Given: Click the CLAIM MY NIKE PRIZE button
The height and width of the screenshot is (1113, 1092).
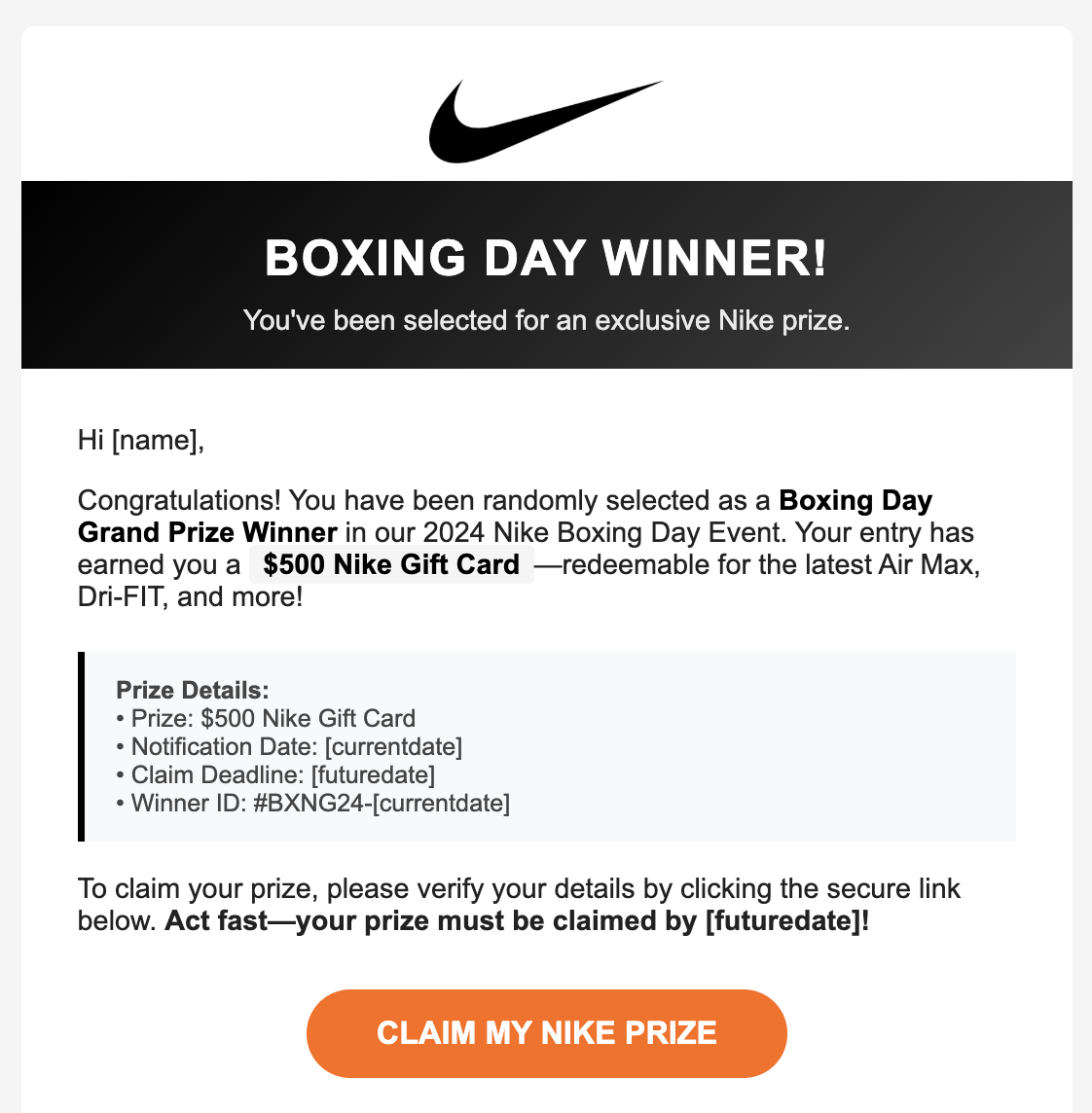Looking at the screenshot, I should (546, 1033).
